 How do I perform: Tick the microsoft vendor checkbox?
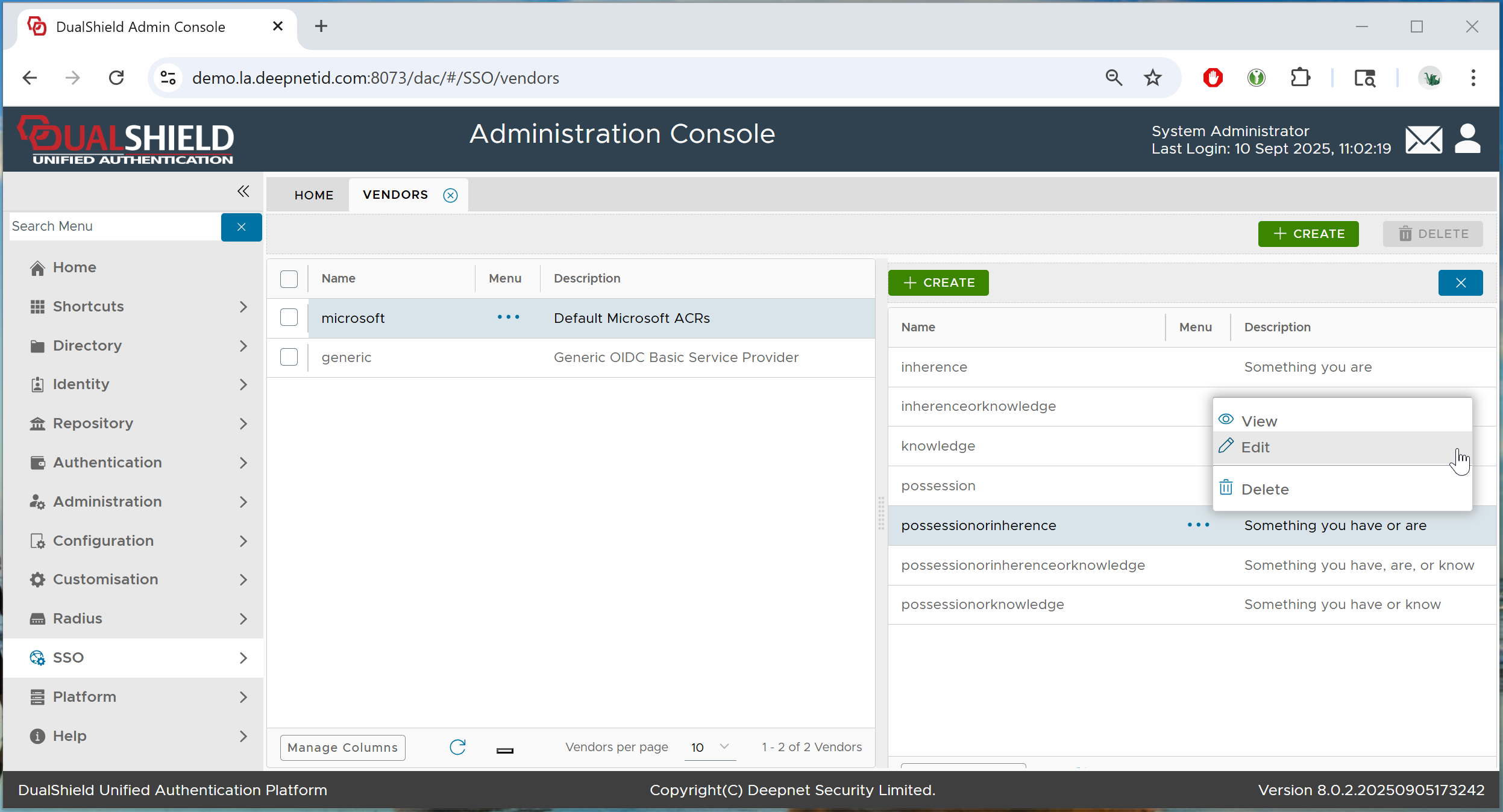pos(289,317)
